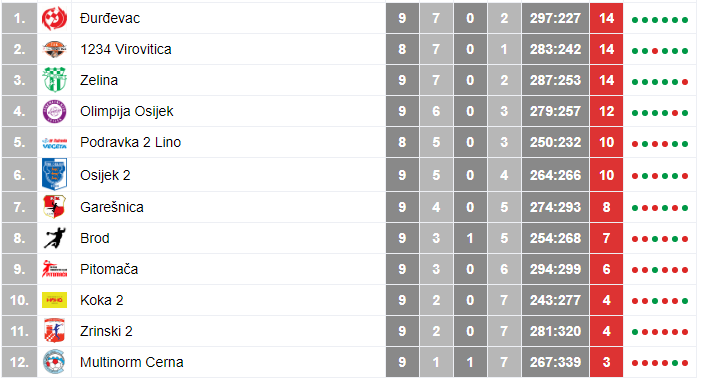Screen dimensions: 701x381
Task: Click Đurđevac's red 14 points cell
Action: [x=606, y=18]
